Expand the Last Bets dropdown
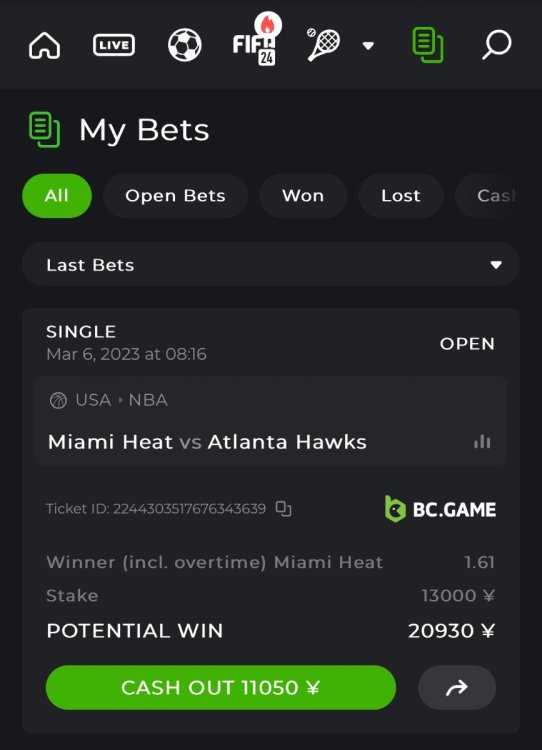Screen dimensions: 542x750 pyautogui.click(x=271, y=265)
